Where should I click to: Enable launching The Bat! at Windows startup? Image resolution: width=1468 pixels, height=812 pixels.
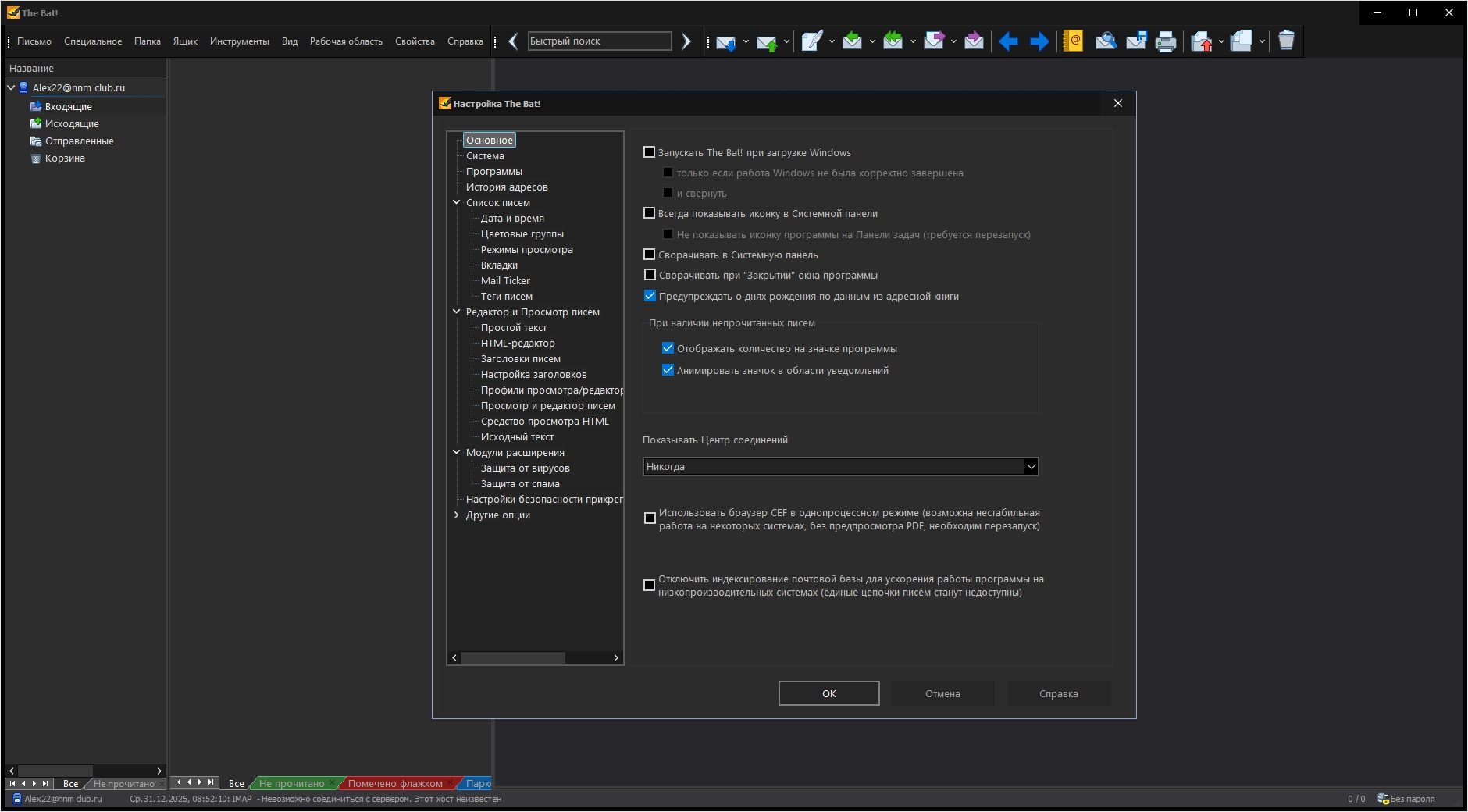point(649,152)
